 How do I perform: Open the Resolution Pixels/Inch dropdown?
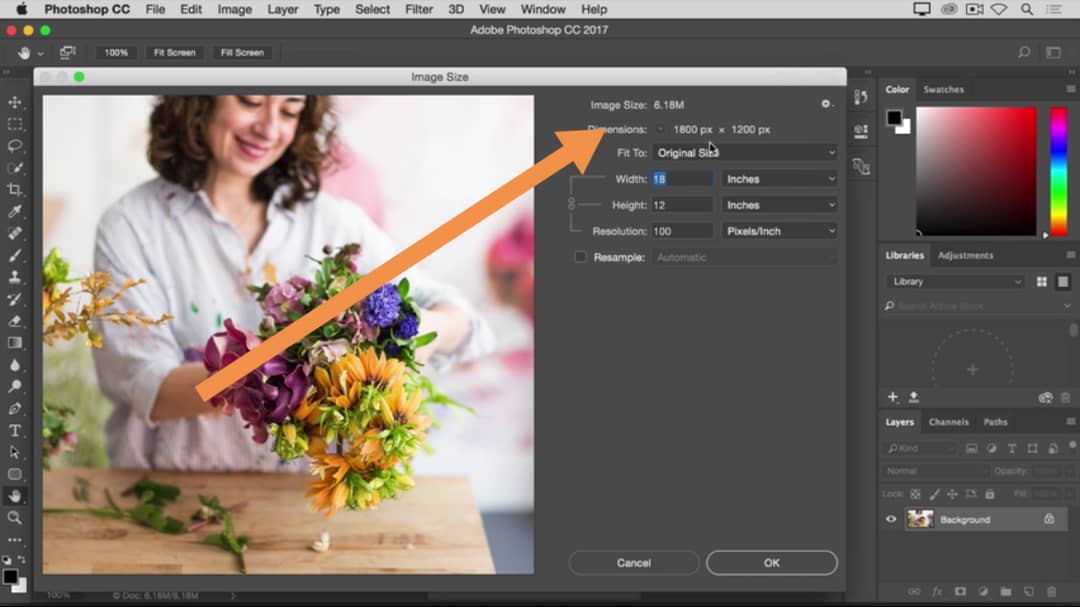(780, 231)
